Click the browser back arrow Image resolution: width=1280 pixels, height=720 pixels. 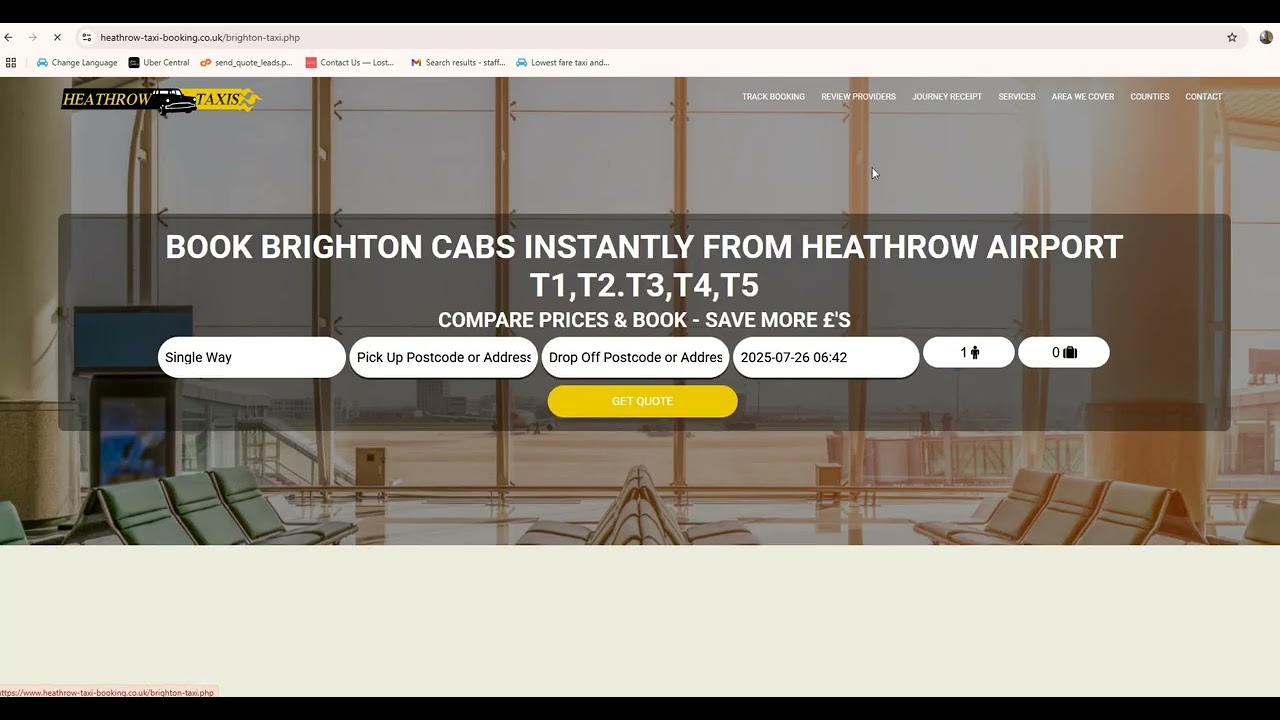pyautogui.click(x=8, y=37)
